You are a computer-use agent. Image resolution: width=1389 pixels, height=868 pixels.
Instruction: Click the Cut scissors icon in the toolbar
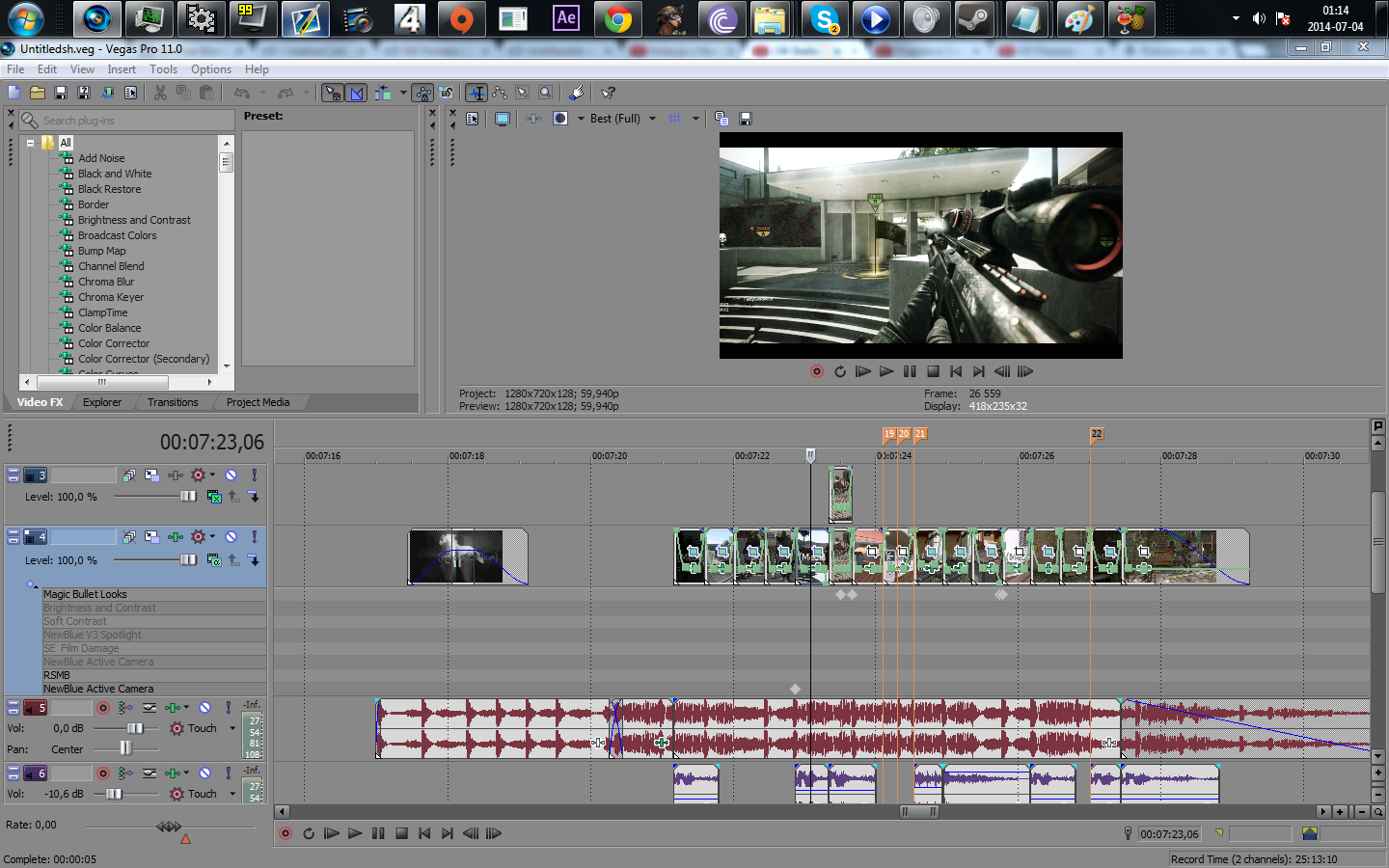[x=160, y=93]
